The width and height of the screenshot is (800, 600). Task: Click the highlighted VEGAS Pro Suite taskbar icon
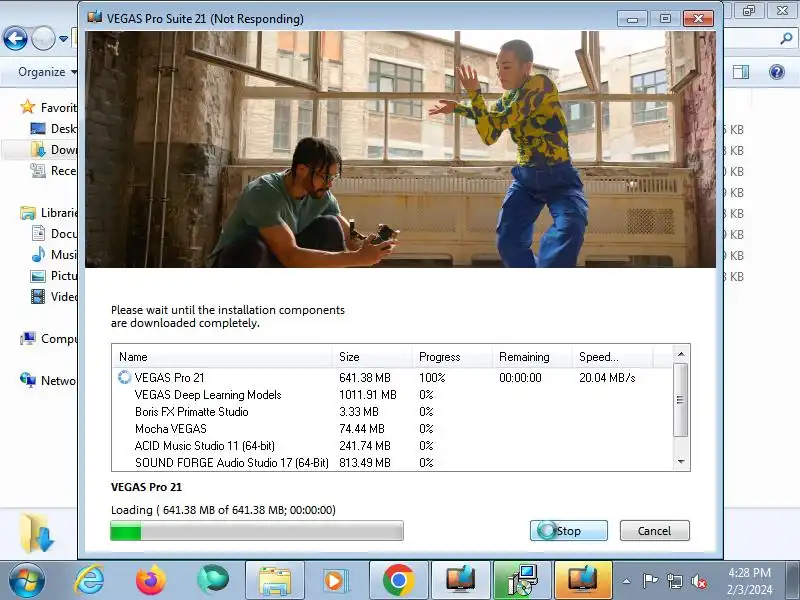[x=584, y=580]
